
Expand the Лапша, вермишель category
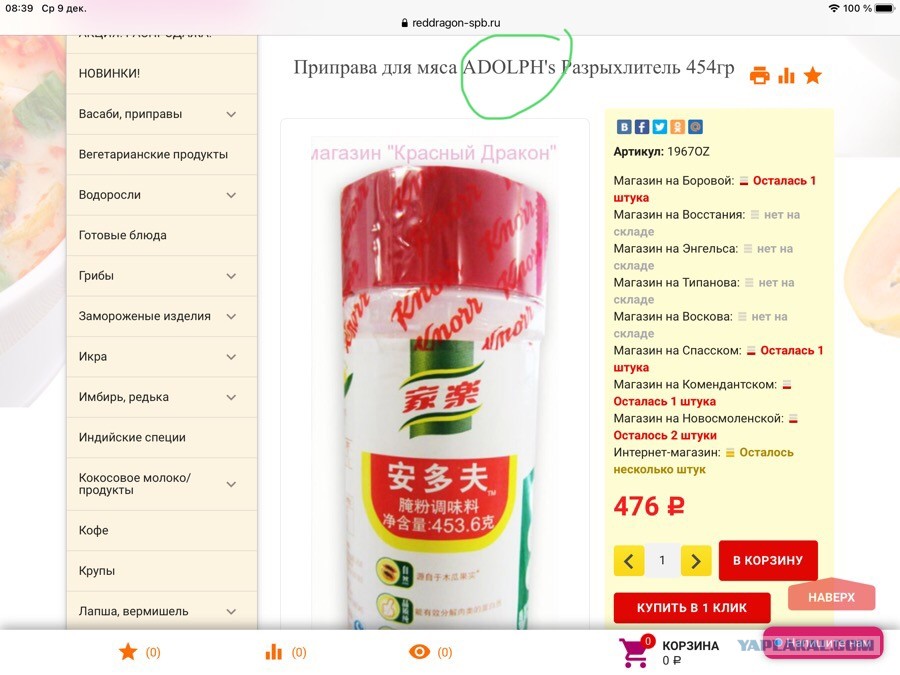[231, 612]
